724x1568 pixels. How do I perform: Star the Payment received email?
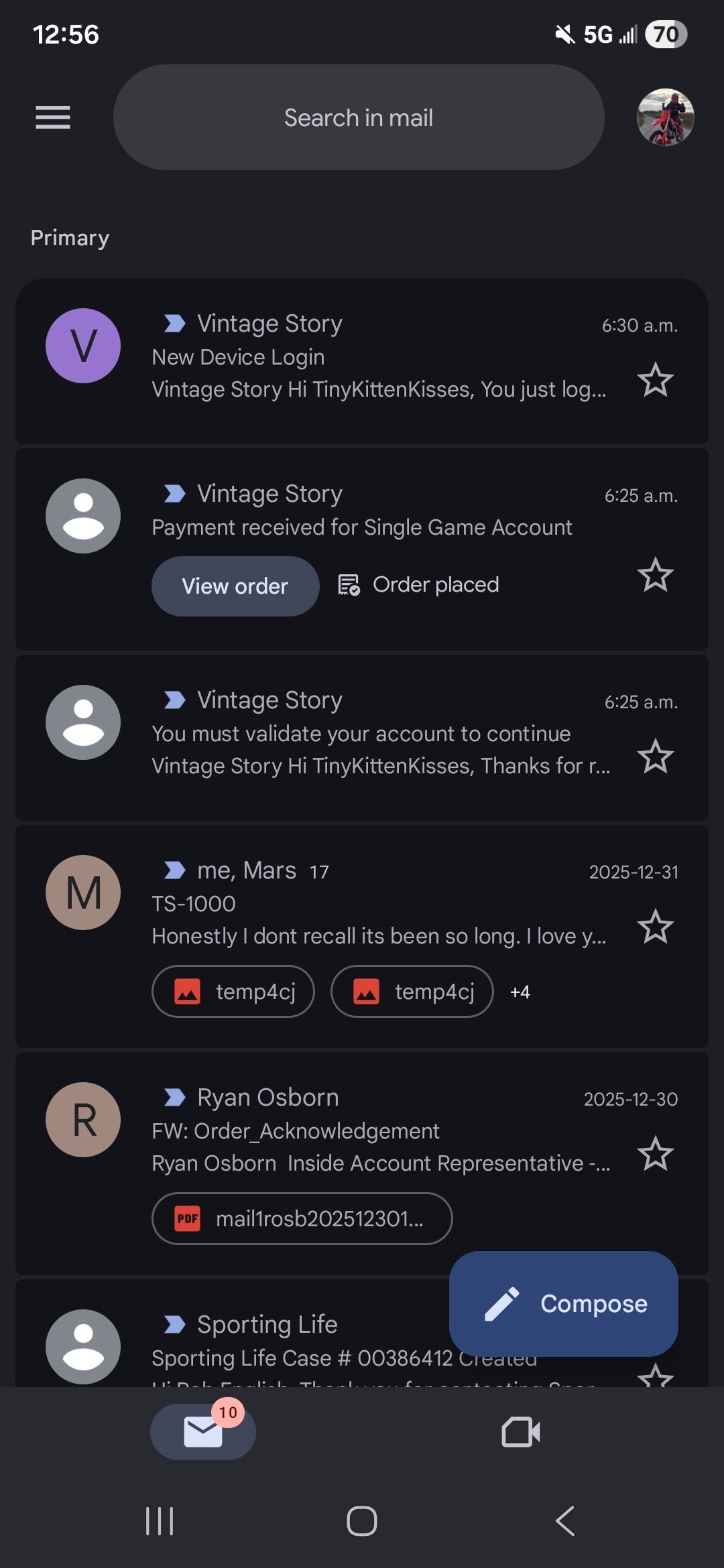(x=655, y=575)
